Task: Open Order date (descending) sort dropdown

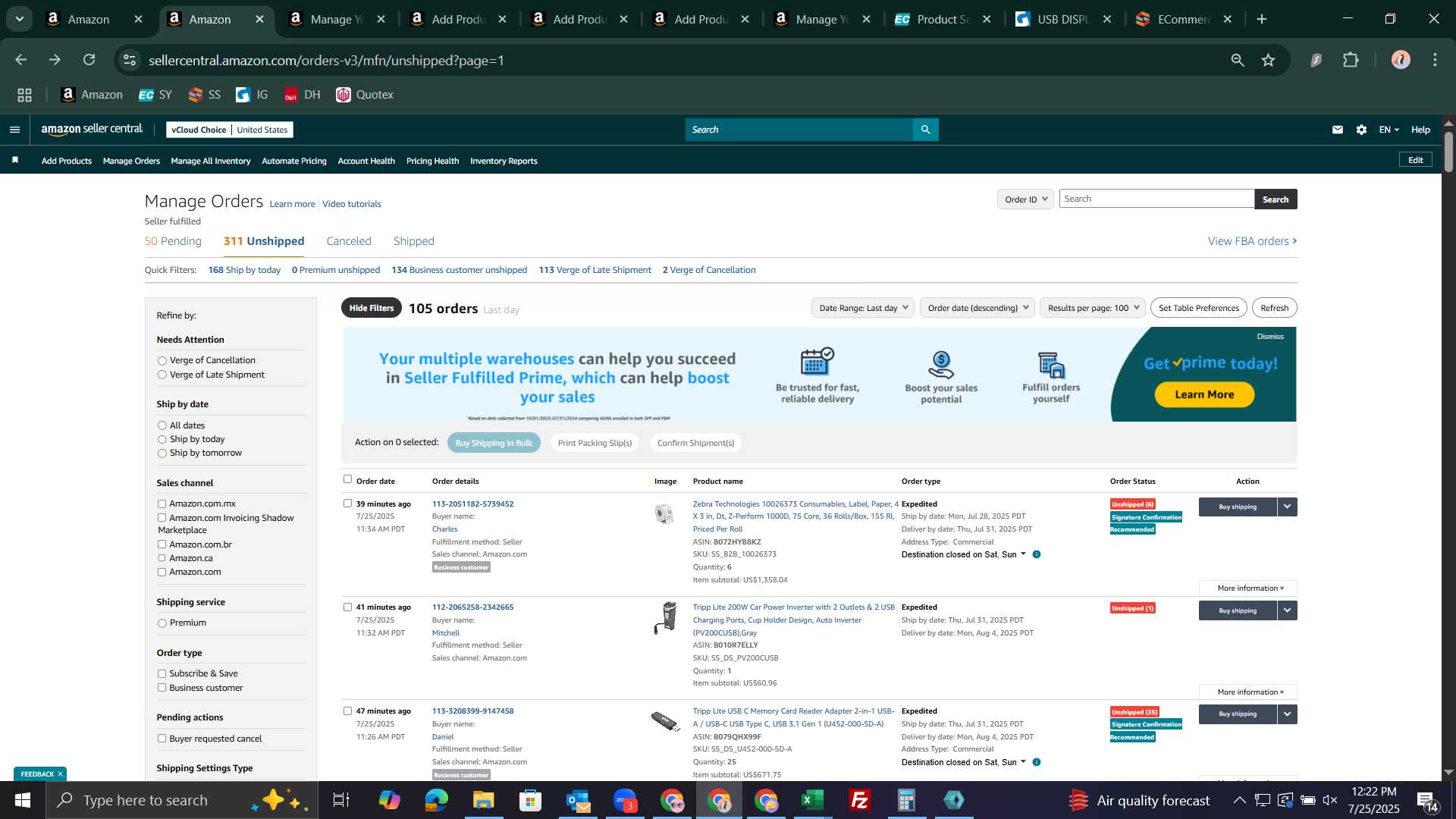Action: coord(977,308)
